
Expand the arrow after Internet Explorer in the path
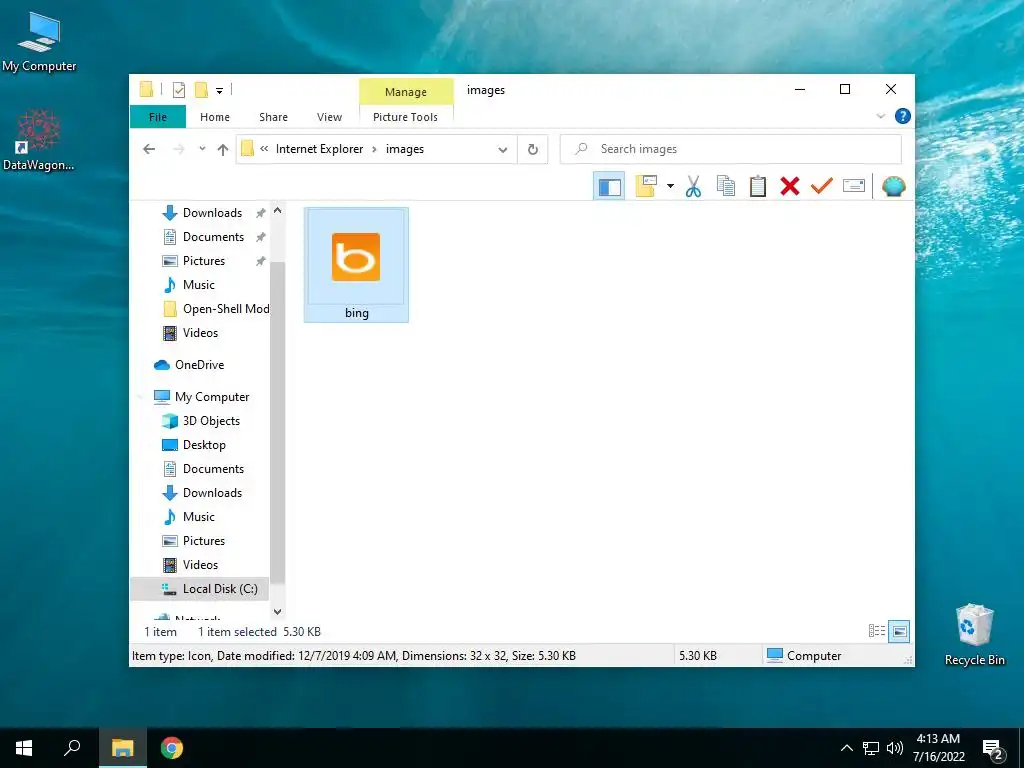[x=374, y=150]
